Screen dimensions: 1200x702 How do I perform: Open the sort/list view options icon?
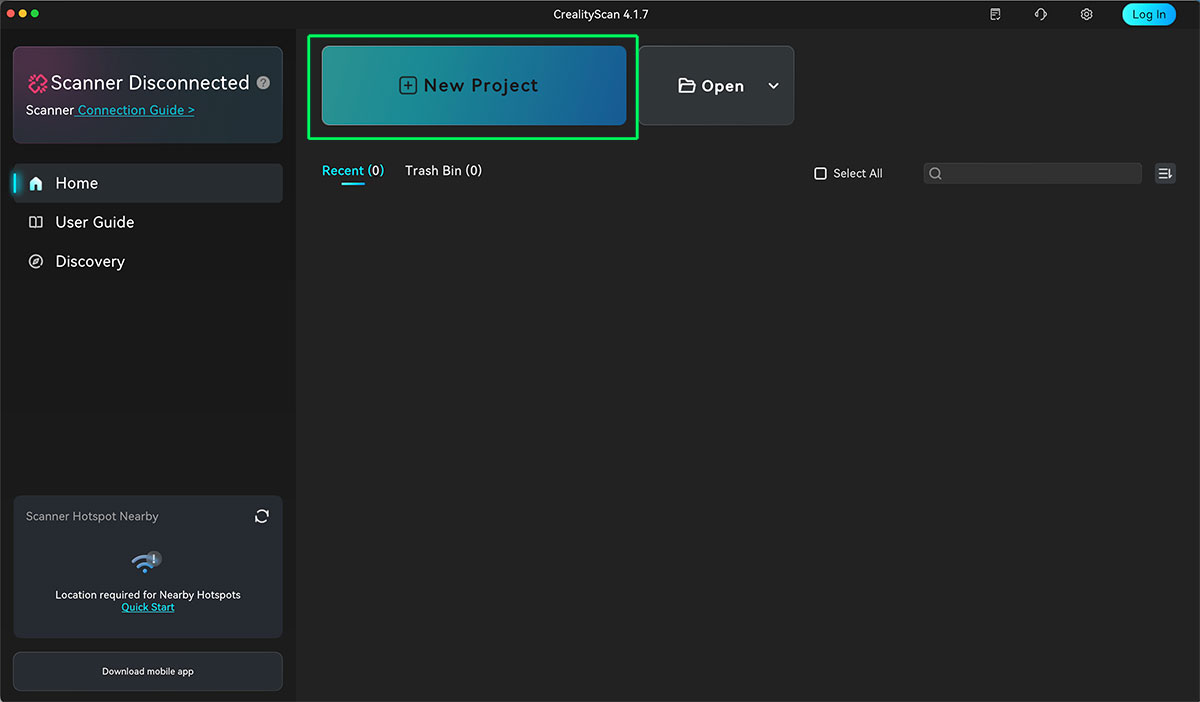pos(1164,174)
